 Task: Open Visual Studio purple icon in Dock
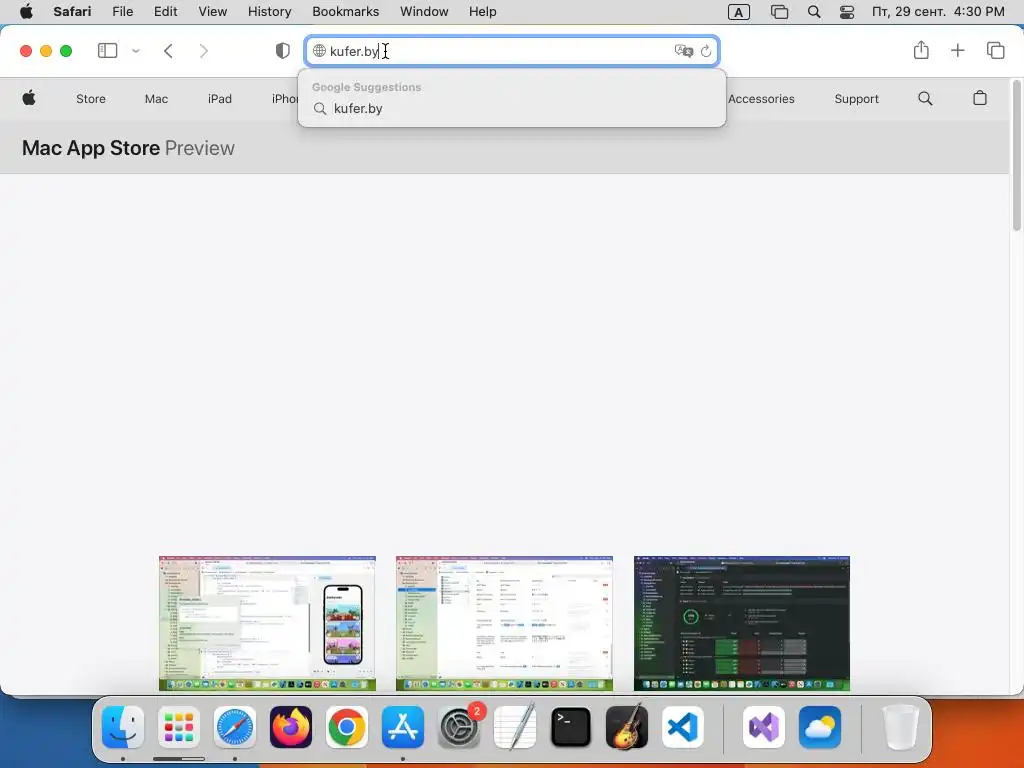pos(764,727)
